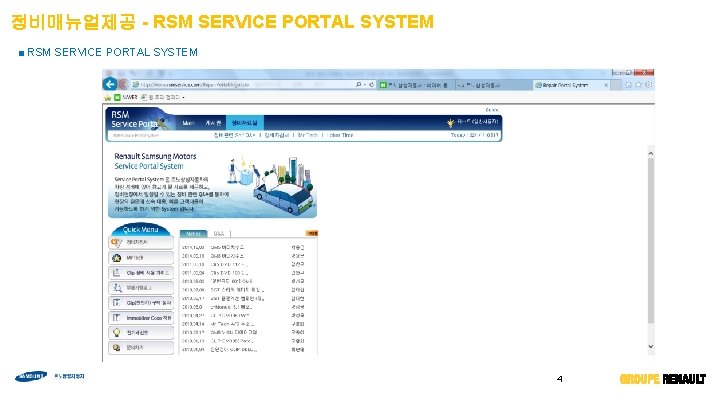Open the browser favorites star icon
This screenshot has width=720, height=405.
(638, 84)
